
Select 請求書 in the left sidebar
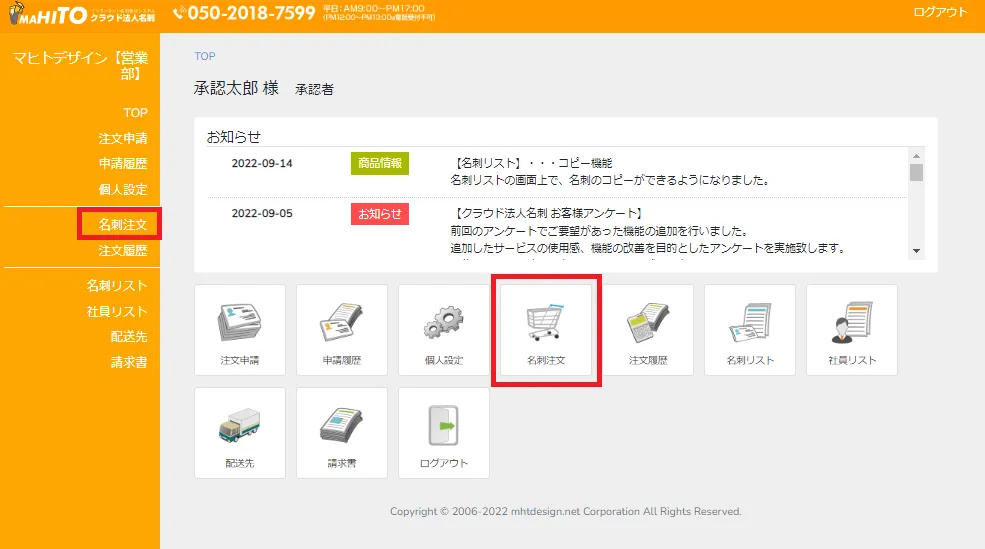point(129,362)
